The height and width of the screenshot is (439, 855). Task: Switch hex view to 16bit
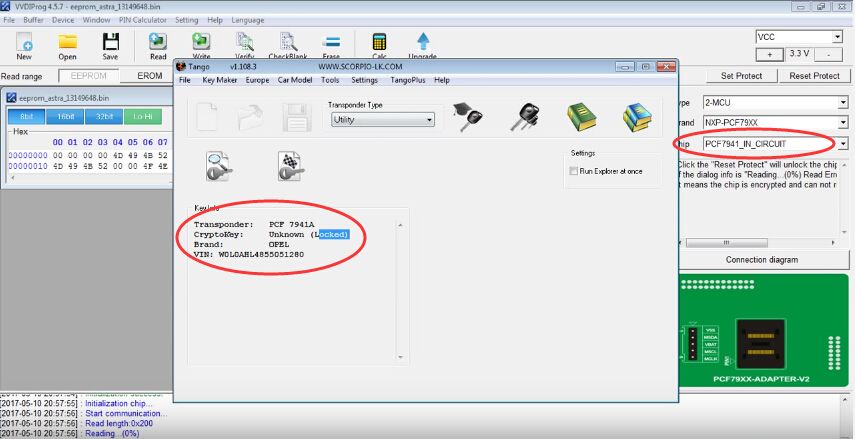pos(65,117)
